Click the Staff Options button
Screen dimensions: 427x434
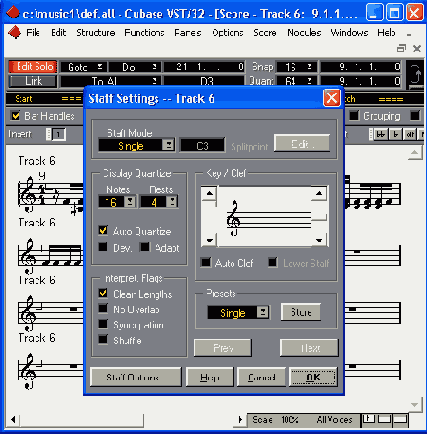(136, 377)
